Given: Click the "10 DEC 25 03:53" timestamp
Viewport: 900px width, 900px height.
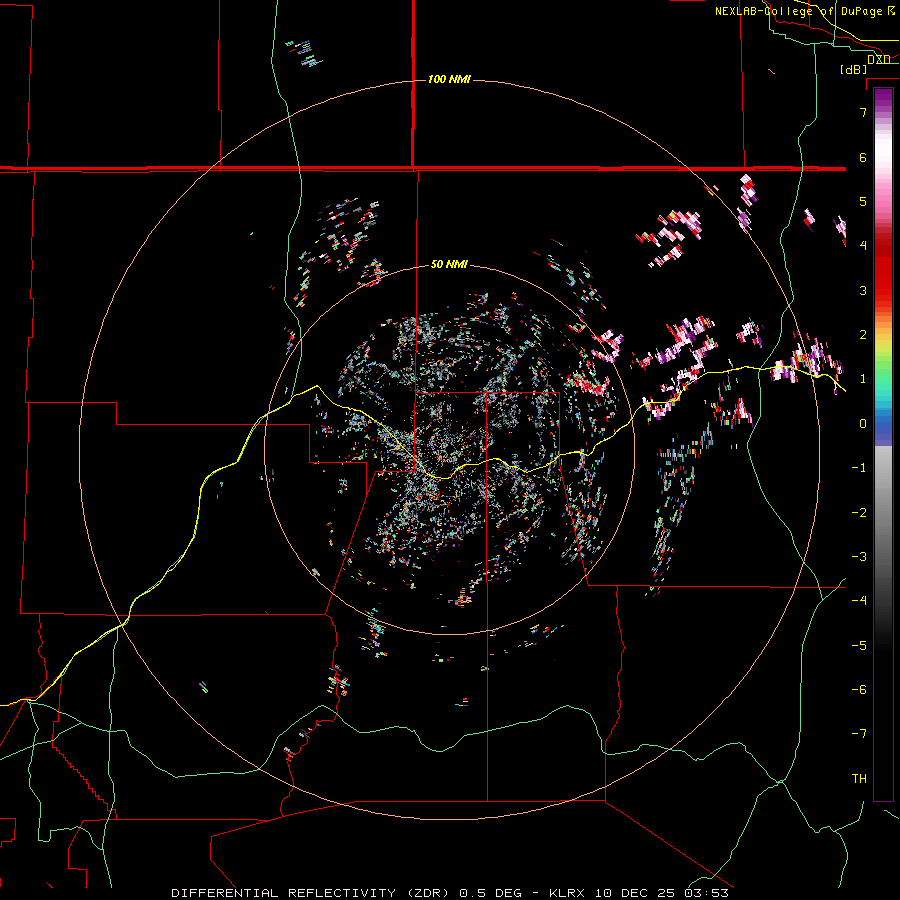Looking at the screenshot, I should coord(662,893).
